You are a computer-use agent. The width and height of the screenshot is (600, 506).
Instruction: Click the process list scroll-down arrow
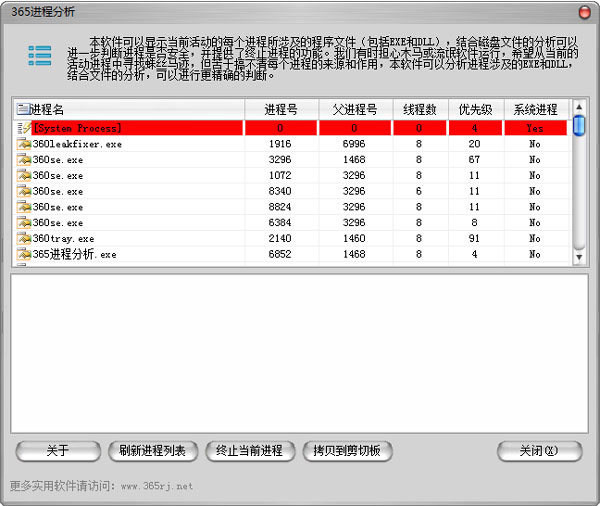579,257
